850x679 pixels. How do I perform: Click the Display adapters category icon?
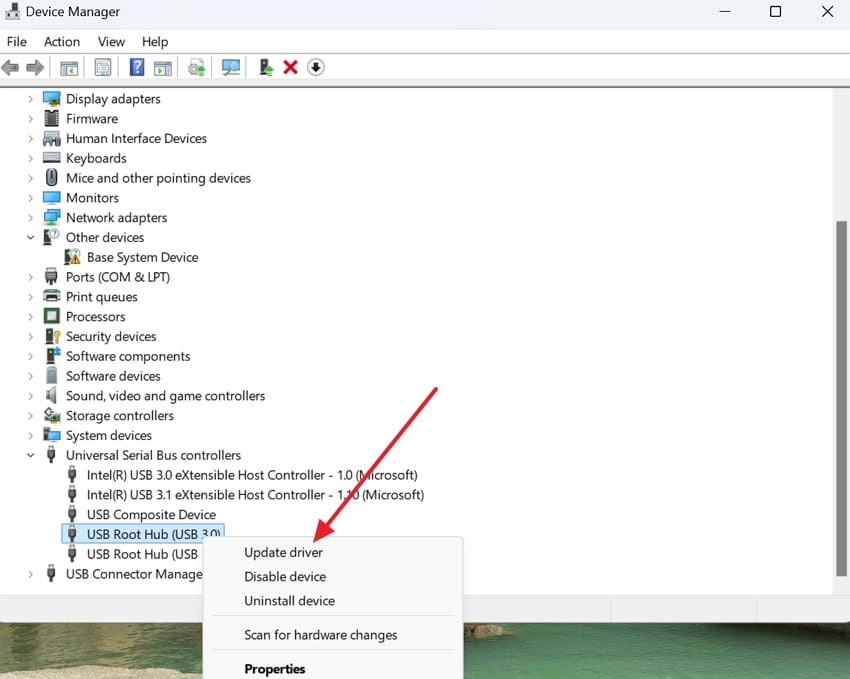[51, 99]
